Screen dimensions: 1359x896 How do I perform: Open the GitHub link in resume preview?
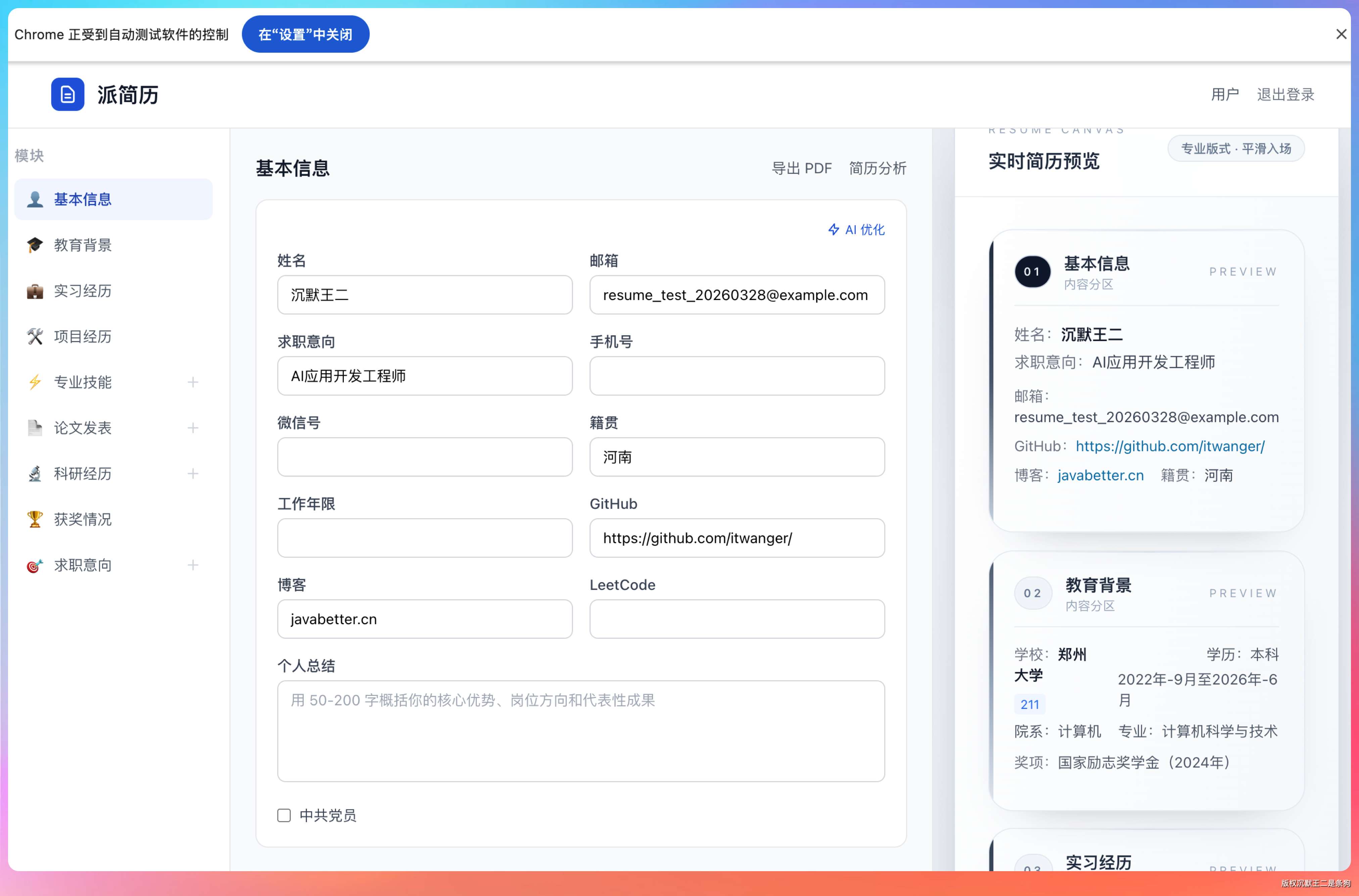coord(1170,446)
